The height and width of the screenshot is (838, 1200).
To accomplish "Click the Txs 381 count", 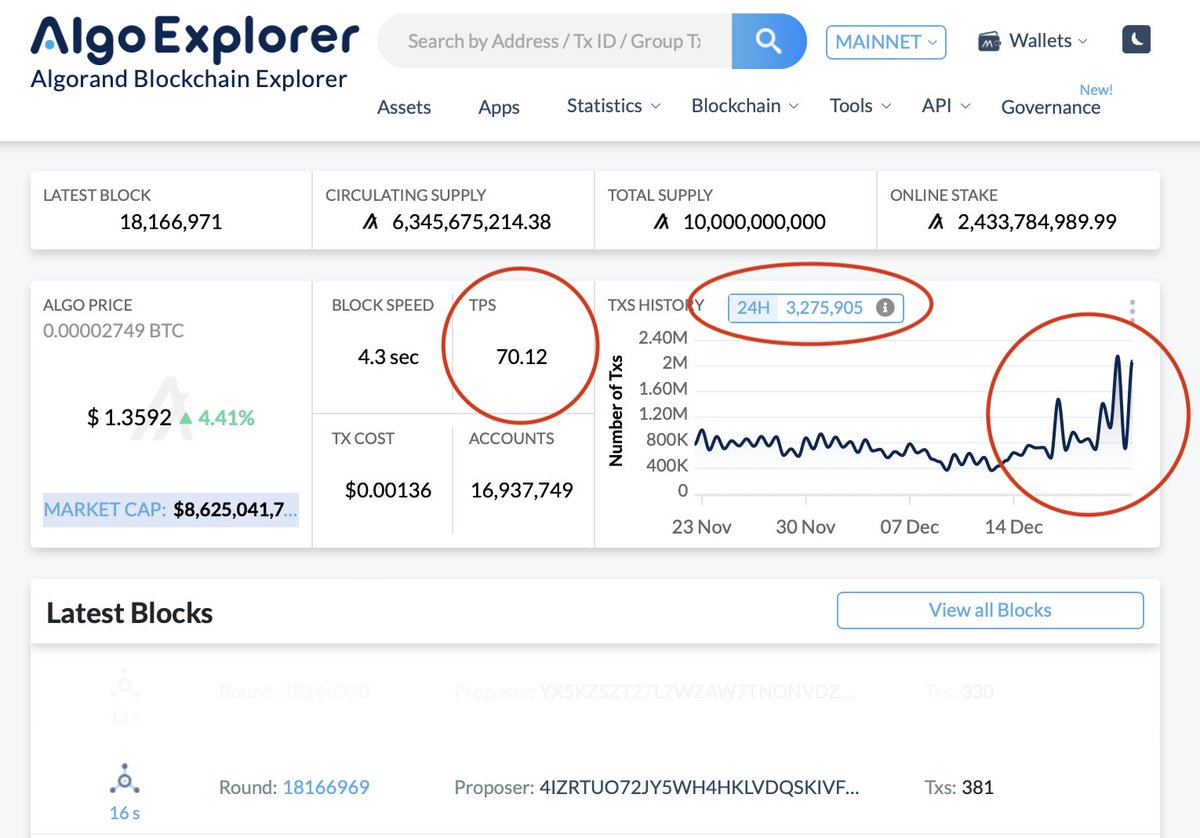I will [x=977, y=787].
